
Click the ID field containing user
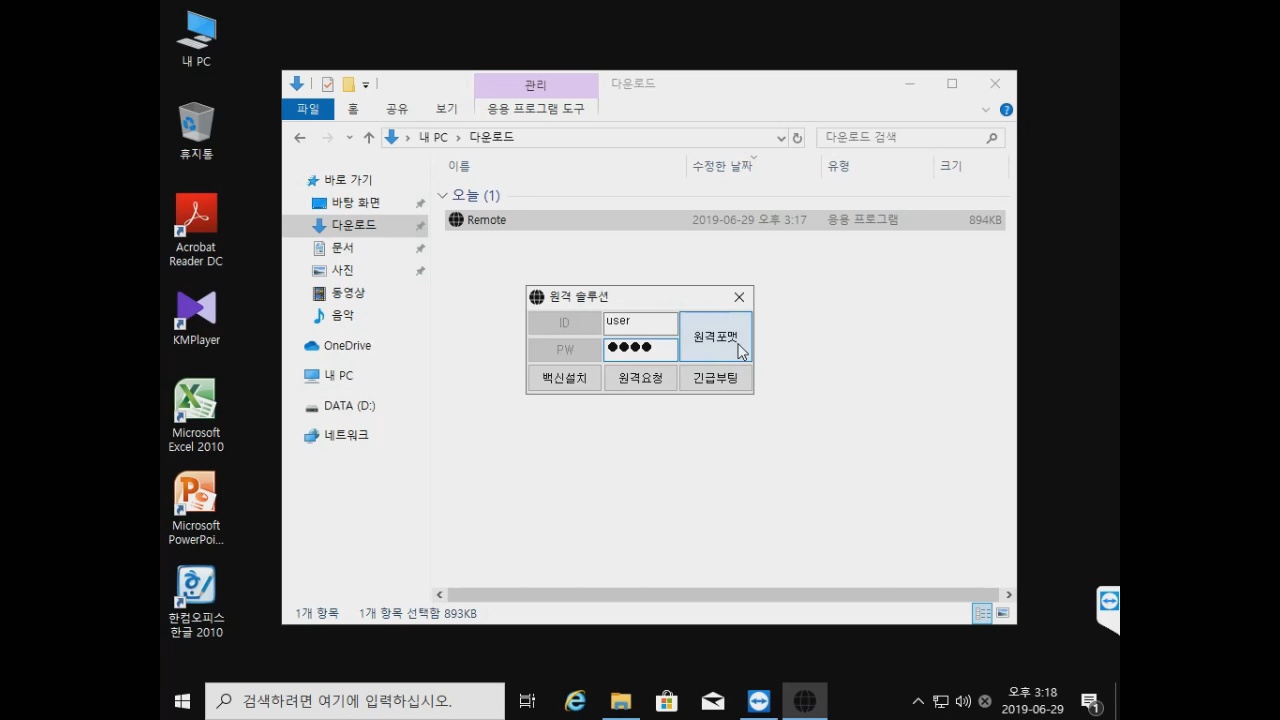click(x=640, y=323)
